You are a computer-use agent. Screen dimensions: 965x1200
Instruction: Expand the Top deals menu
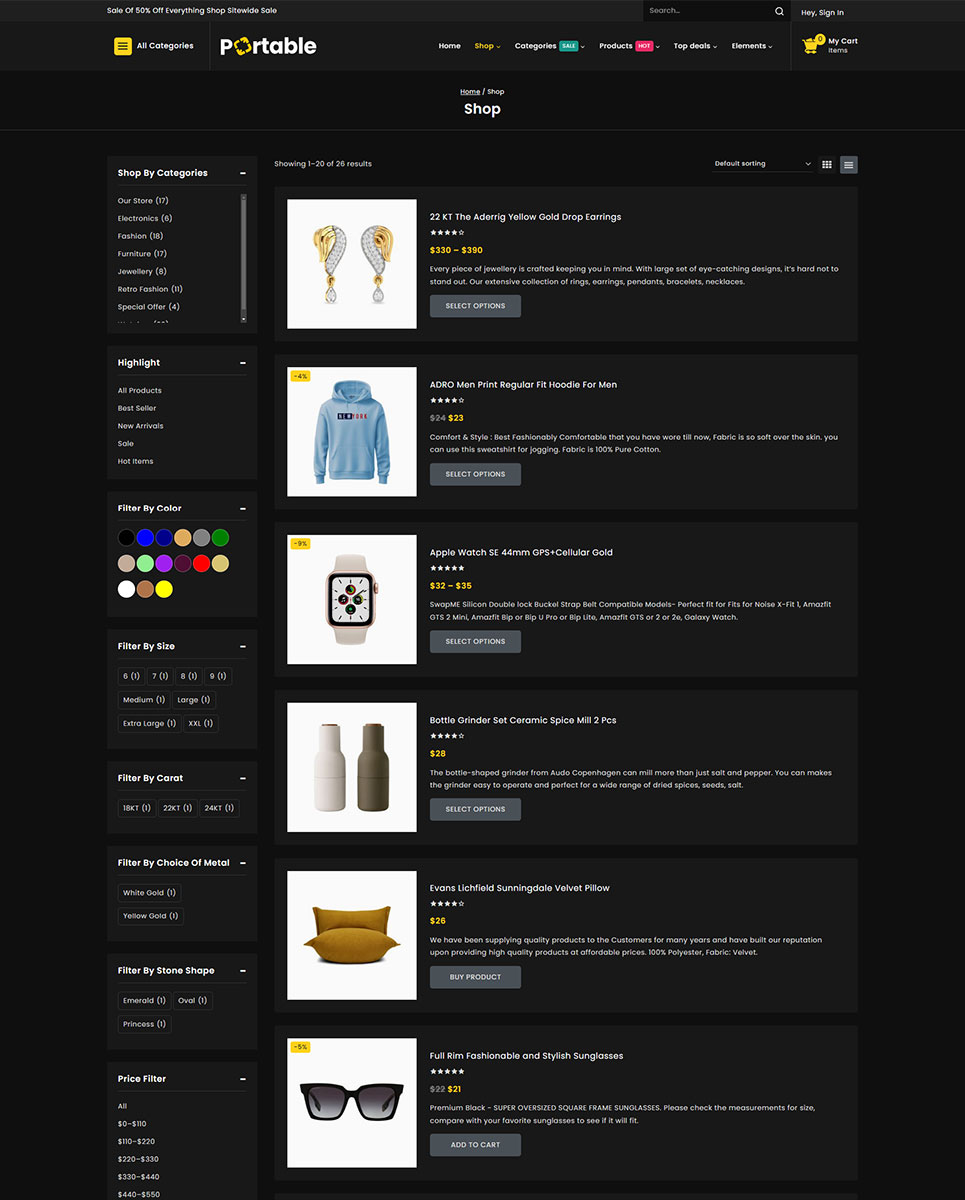[x=695, y=46]
